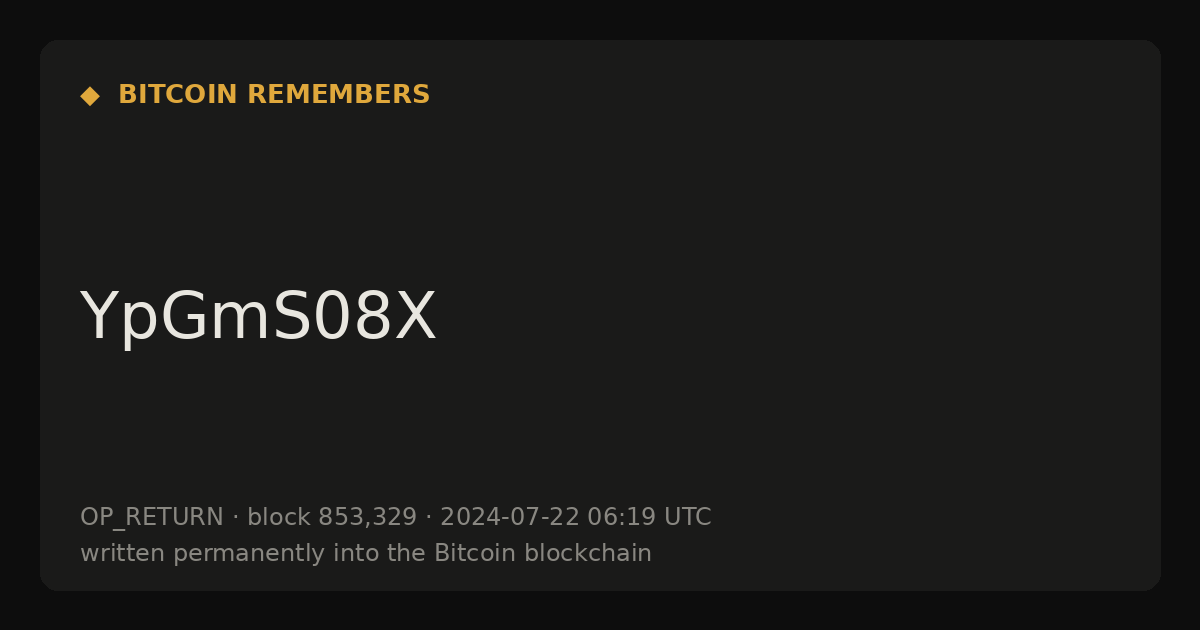Select the YpGmS08X message text
The width and height of the screenshot is (1200, 630).
click(x=258, y=318)
